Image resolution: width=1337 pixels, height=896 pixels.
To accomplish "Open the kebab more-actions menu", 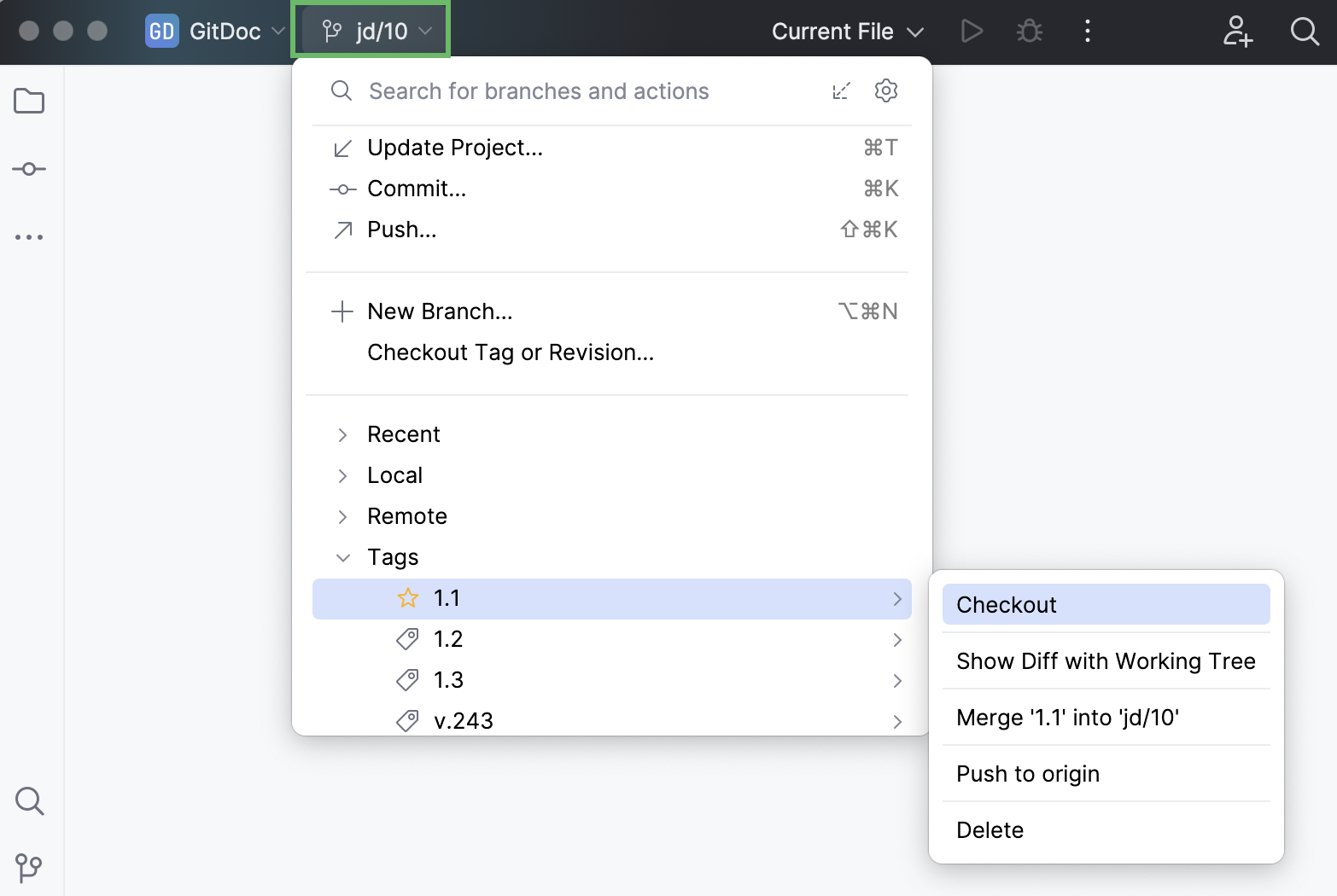I will pos(1088,31).
